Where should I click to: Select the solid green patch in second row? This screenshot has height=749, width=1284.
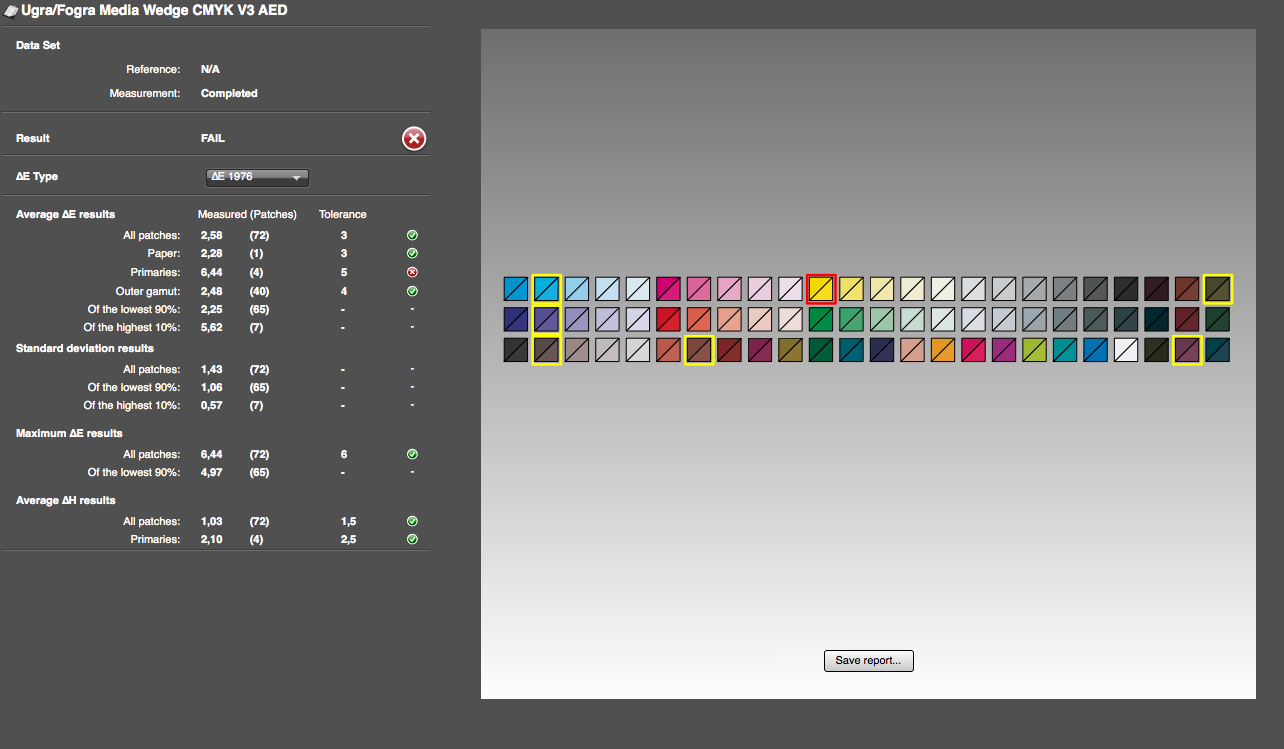(821, 319)
